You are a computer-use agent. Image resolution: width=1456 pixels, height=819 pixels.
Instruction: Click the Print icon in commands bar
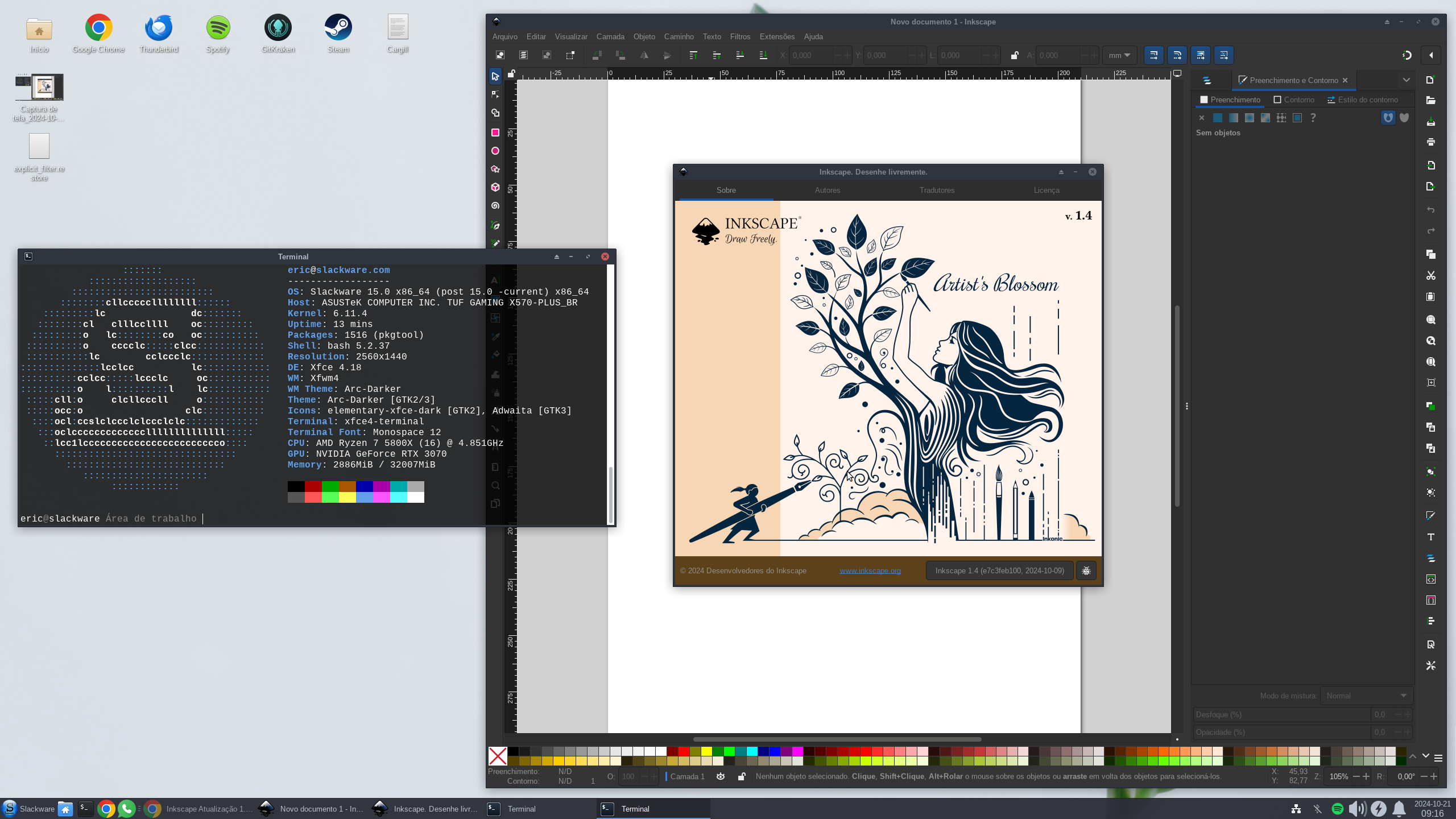click(x=1431, y=142)
